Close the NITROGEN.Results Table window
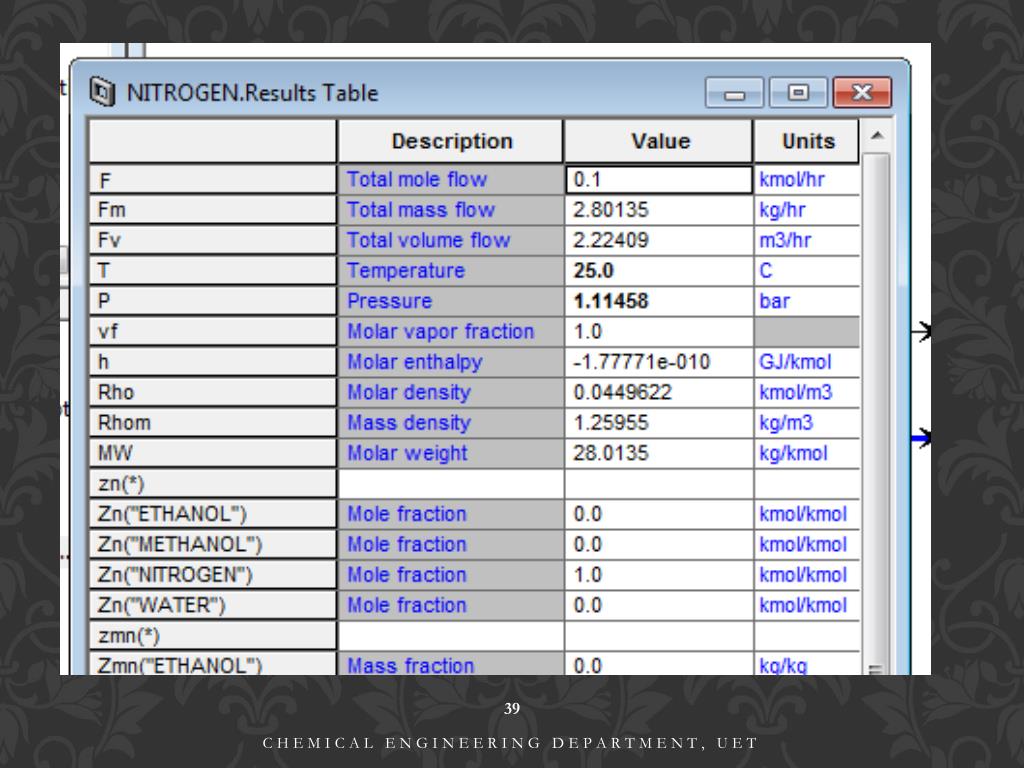Viewport: 1024px width, 768px height. tap(862, 92)
